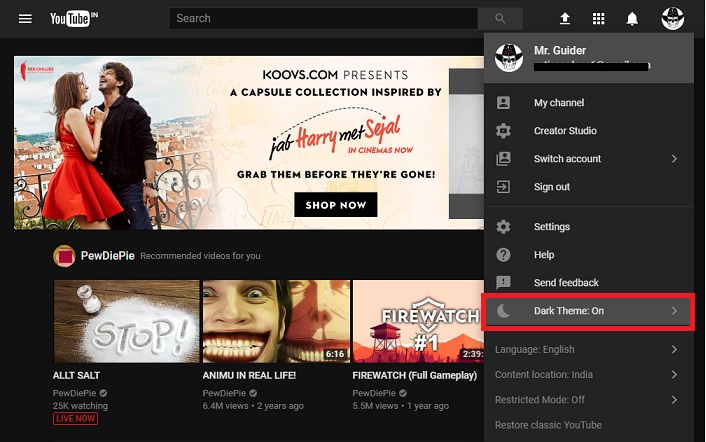The height and width of the screenshot is (442, 706).
Task: Open the YouTube apps grid icon
Action: tap(598, 18)
